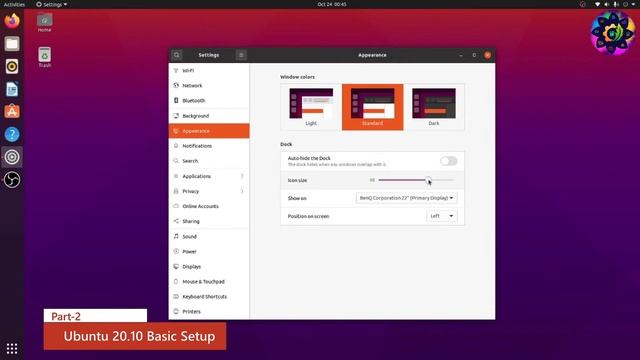Click the Settings search icon
Screen dimensions: 640x360
(x=177, y=55)
